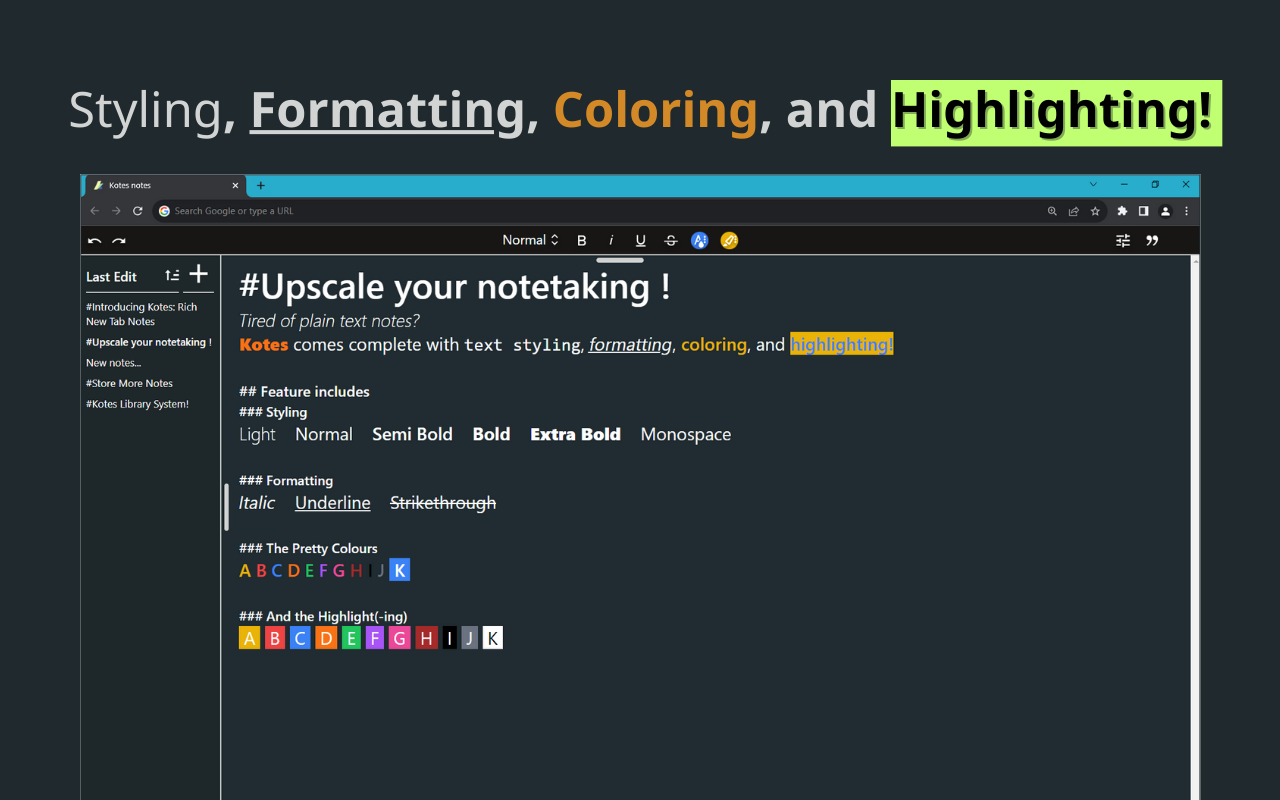Open the Kotes Library System note
1280x800 pixels.
tap(138, 404)
